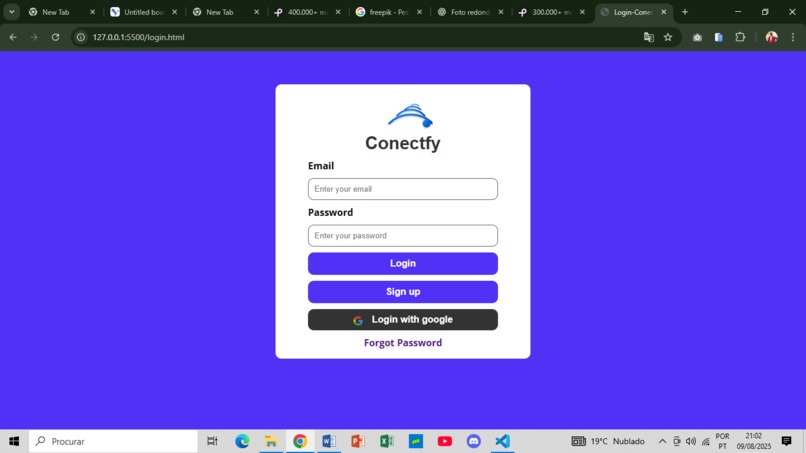This screenshot has height=453, width=806.
Task: Click the blue extension icon next to the camera
Action: click(x=719, y=37)
